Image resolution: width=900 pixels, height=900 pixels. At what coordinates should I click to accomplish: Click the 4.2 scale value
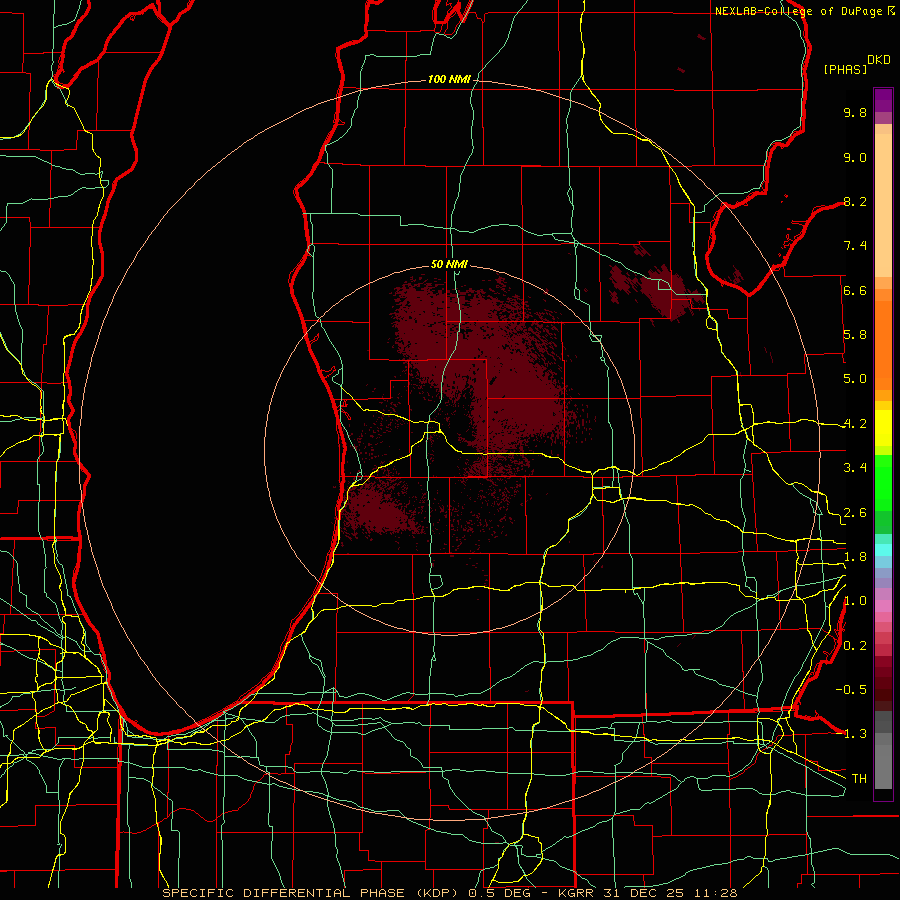[855, 424]
